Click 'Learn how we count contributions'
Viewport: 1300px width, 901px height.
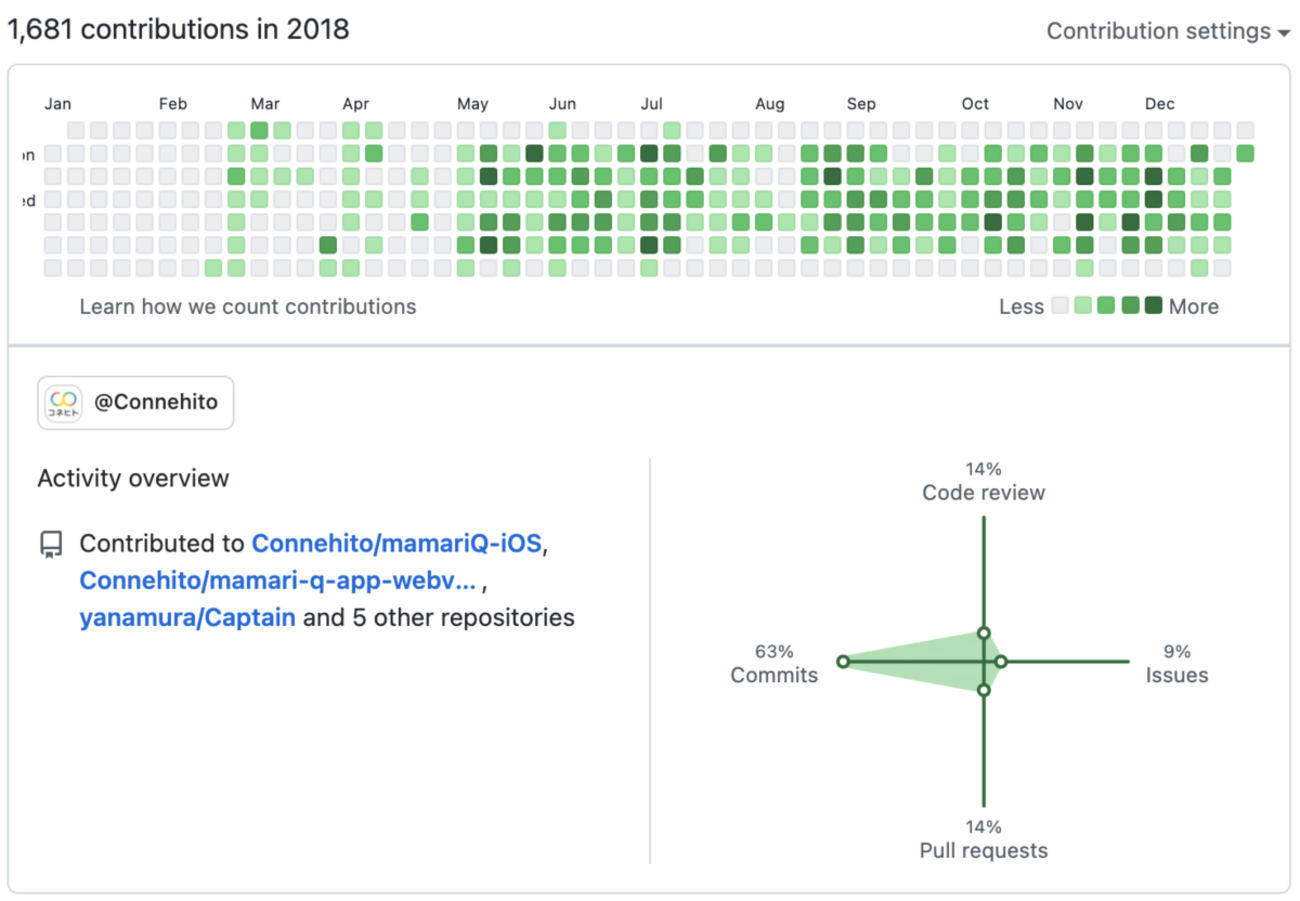pyautogui.click(x=248, y=306)
